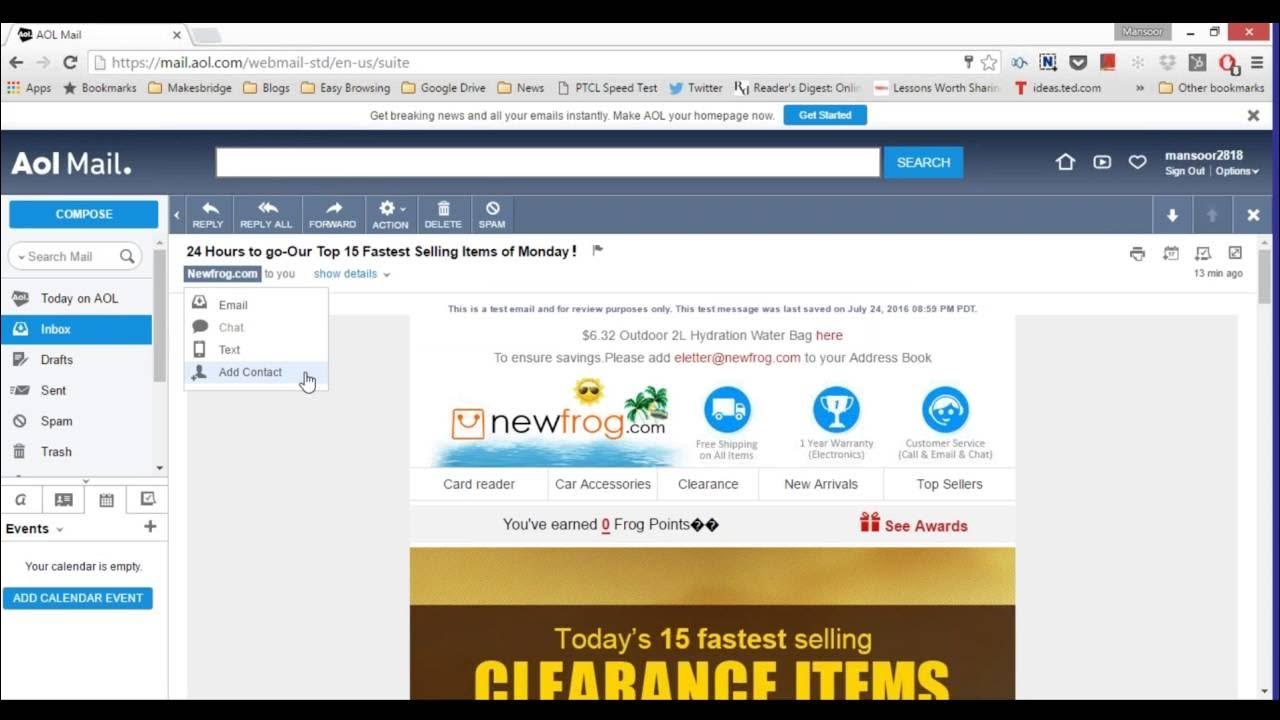Close the open message with X
The image size is (1280, 720).
point(1253,215)
